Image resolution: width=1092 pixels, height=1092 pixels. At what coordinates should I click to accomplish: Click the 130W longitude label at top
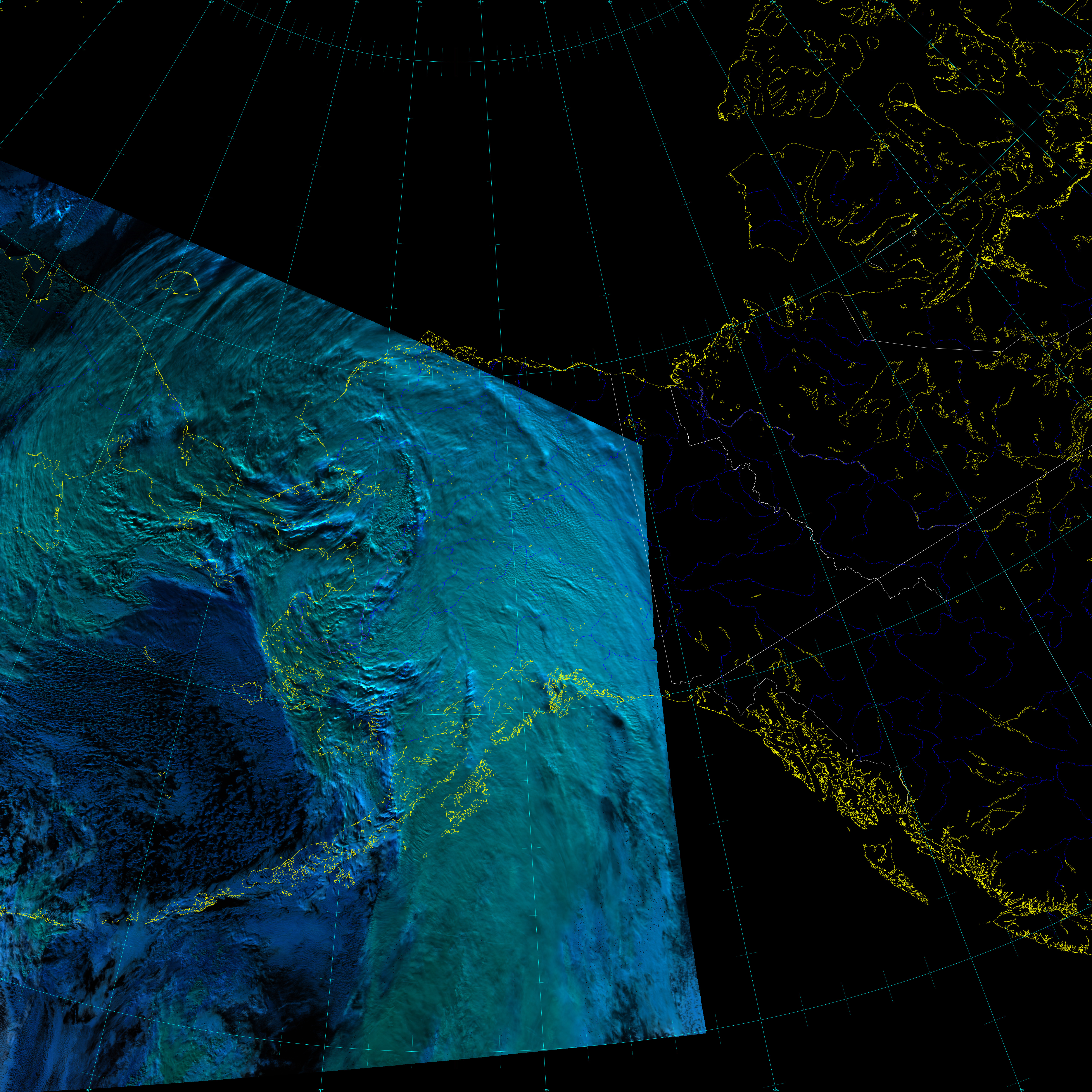click(609, 2)
